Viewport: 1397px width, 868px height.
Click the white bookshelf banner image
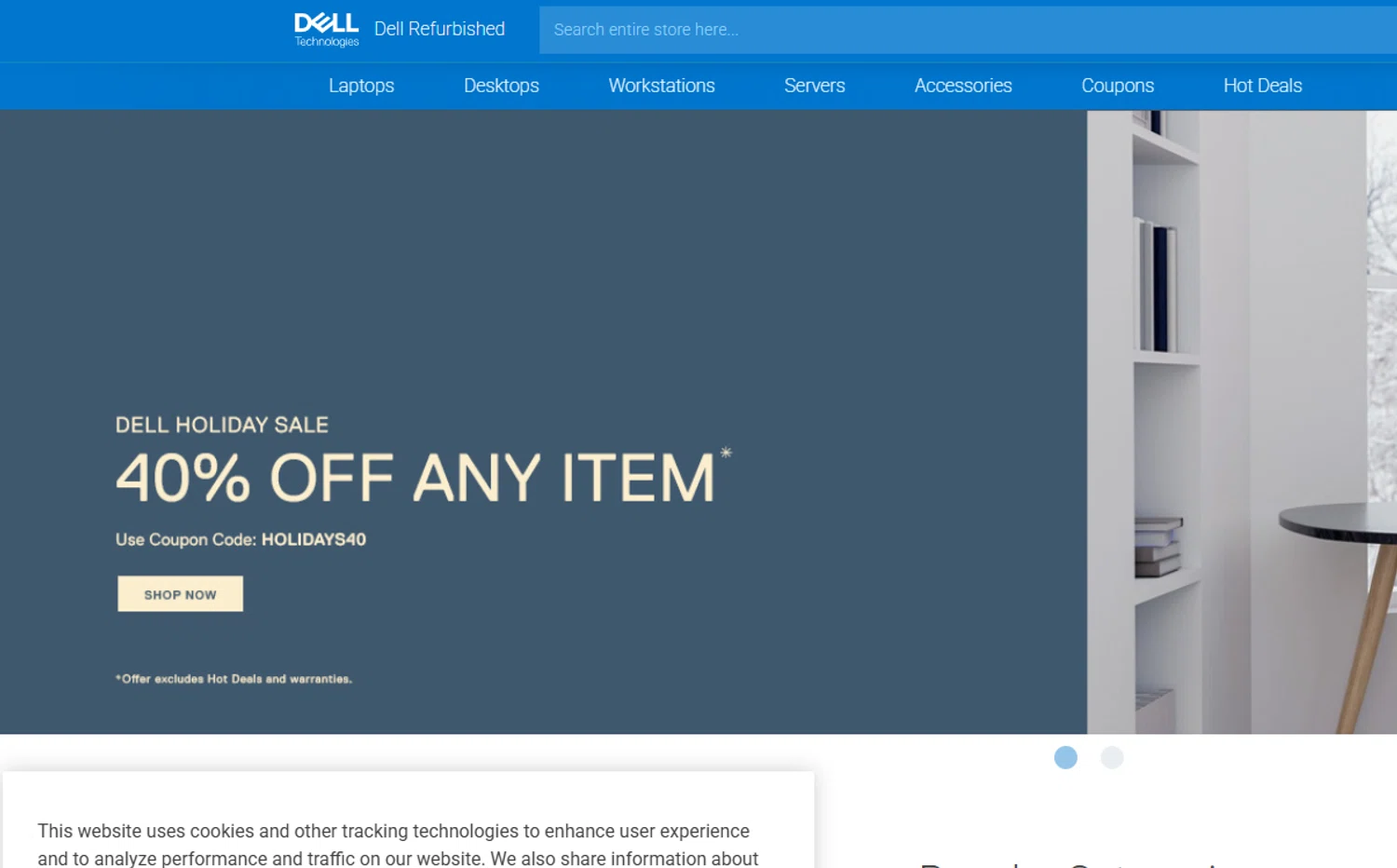click(1239, 419)
